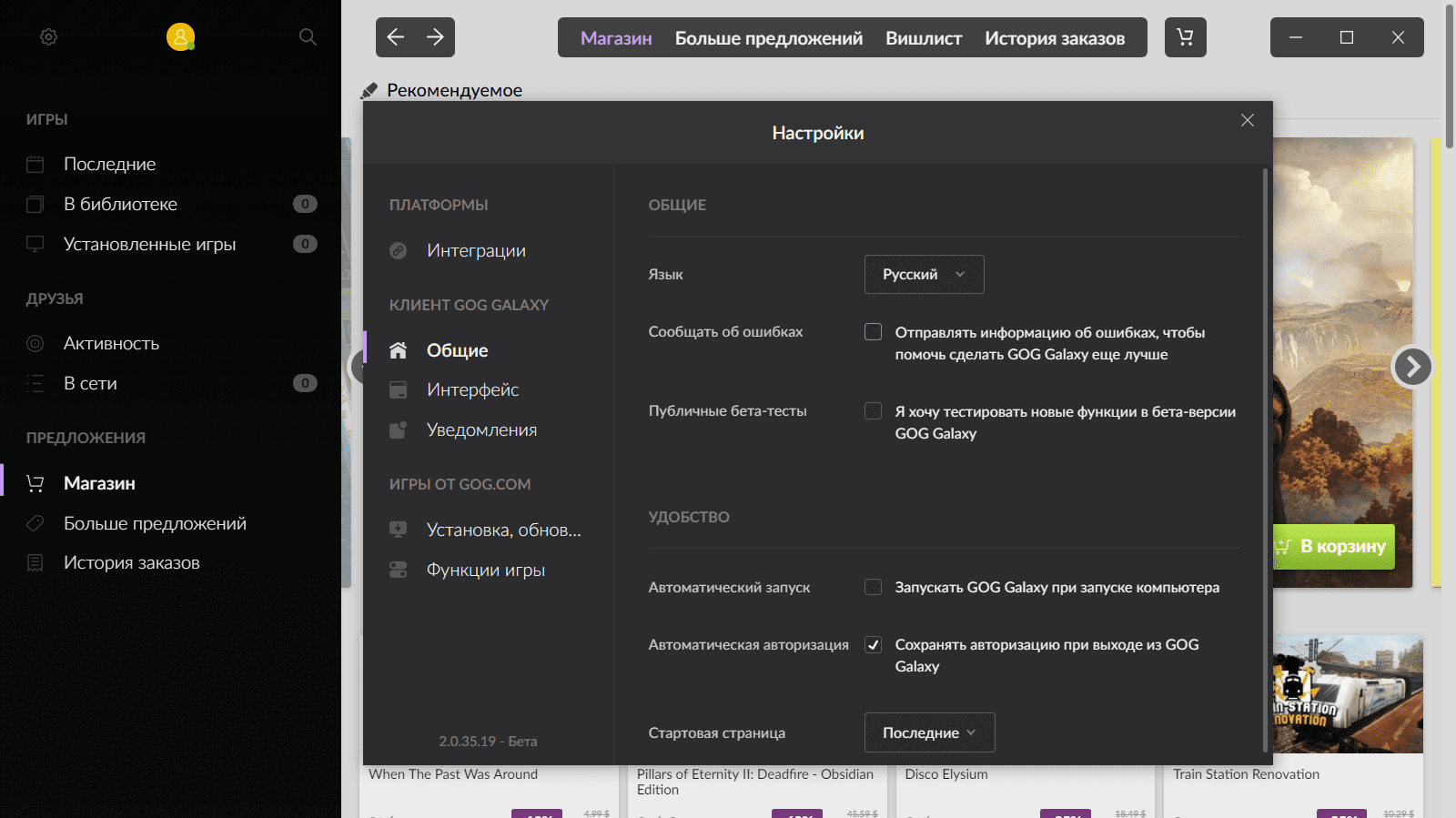1456x818 pixels.
Task: Open В сети friends list
Action: point(90,384)
